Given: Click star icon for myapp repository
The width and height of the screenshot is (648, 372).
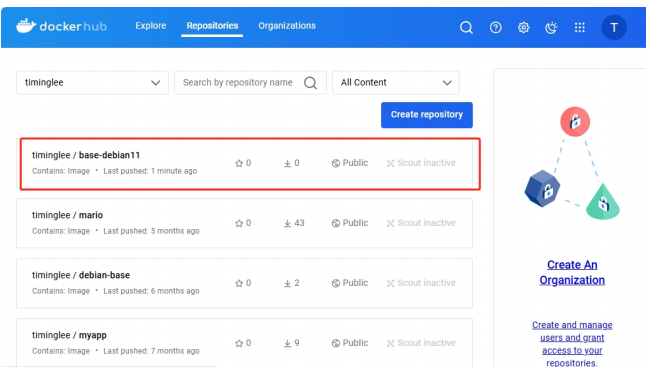Looking at the screenshot, I should point(239,343).
